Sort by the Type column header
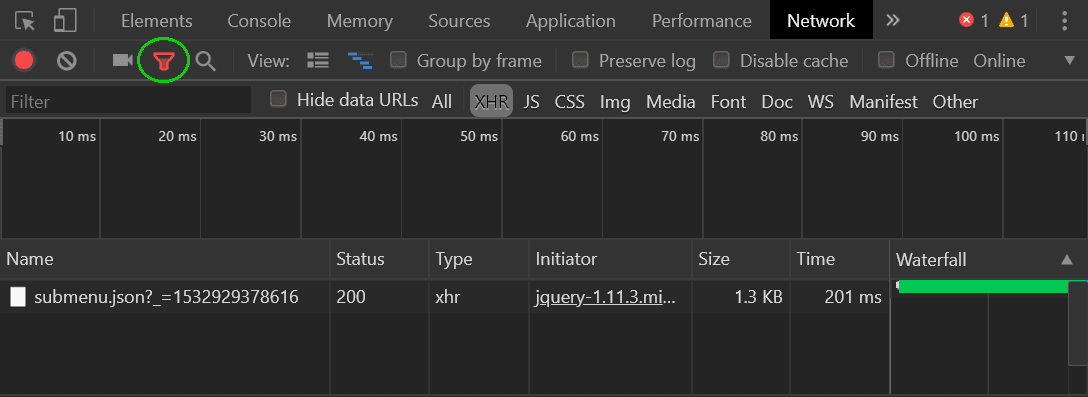1088x397 pixels. pyautogui.click(x=479, y=260)
